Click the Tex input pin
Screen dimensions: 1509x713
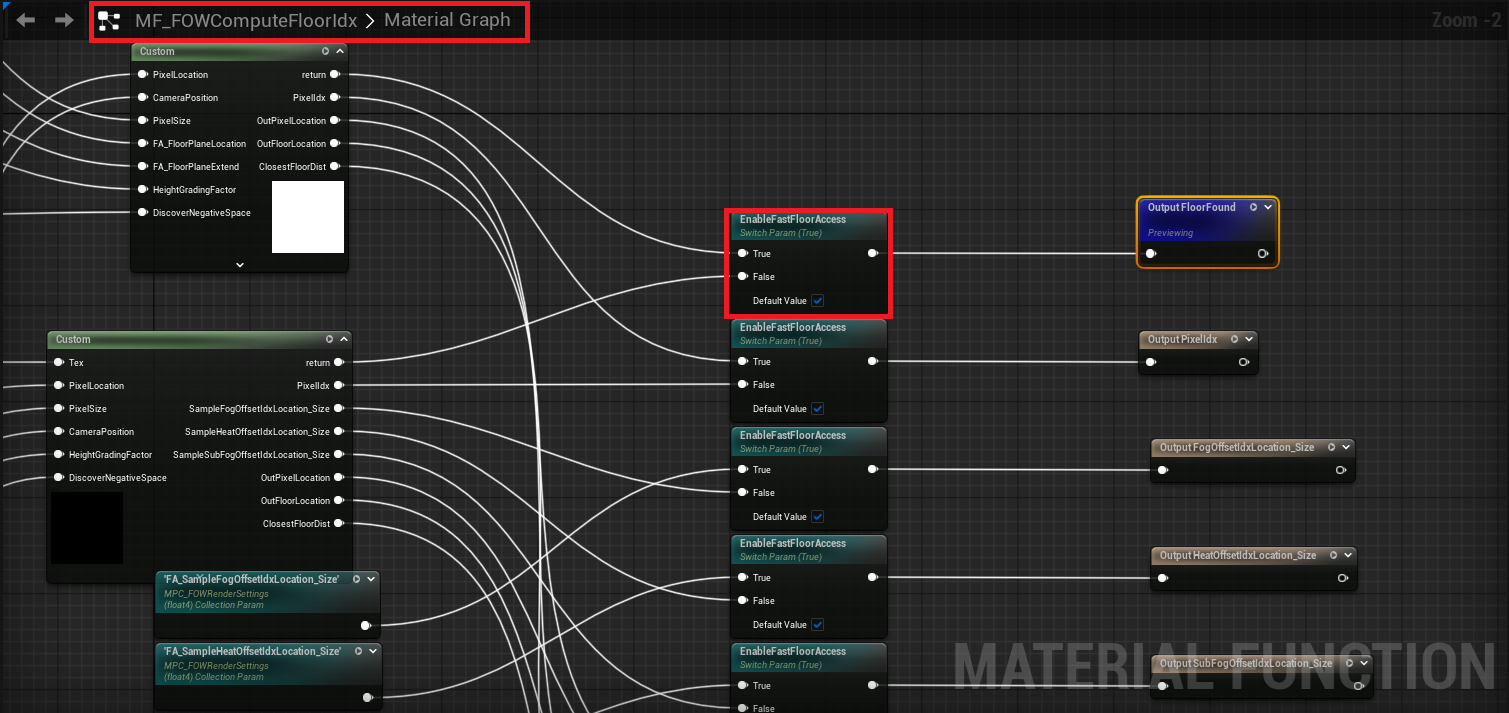(x=59, y=363)
